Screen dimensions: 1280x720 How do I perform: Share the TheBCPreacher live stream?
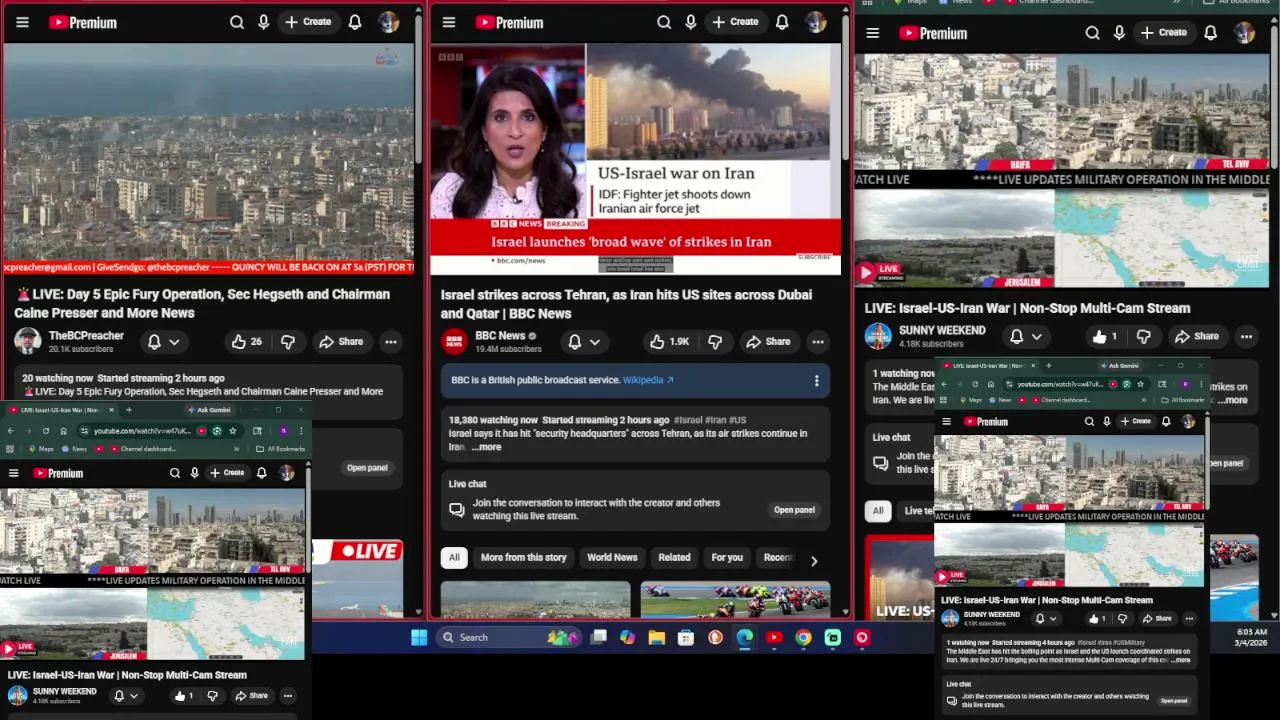click(x=341, y=342)
